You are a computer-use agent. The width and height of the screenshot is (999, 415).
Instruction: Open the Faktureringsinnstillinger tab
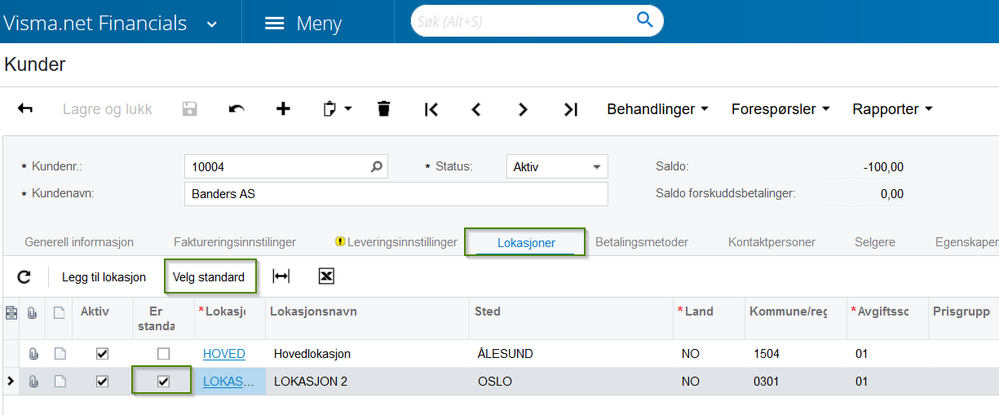coord(234,242)
